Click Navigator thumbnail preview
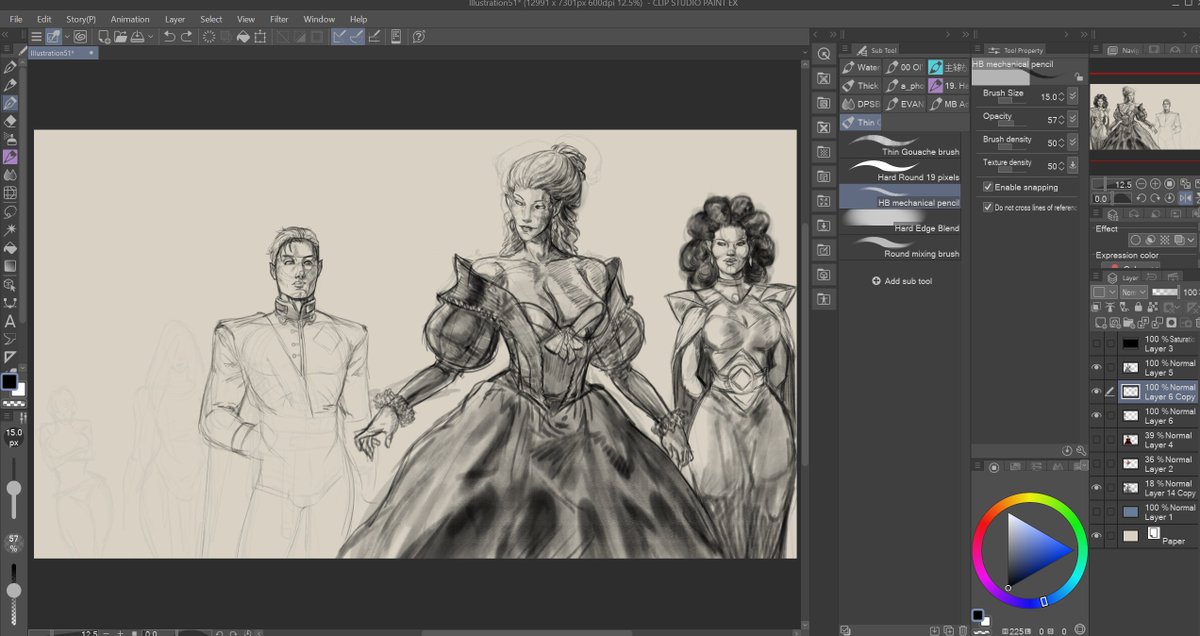Viewport: 1200px width, 636px height. coord(1144,115)
